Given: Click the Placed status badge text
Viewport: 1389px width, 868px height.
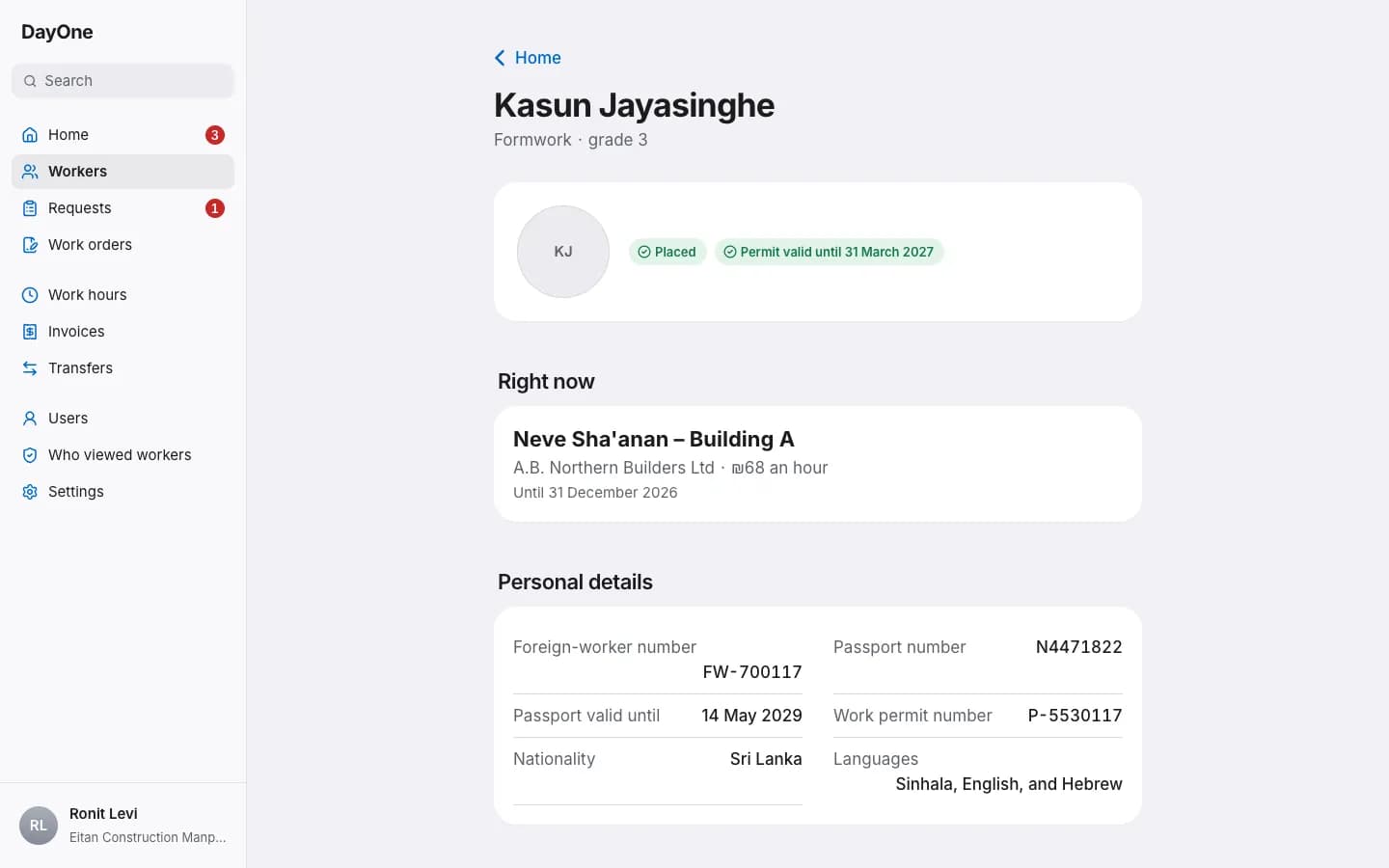Looking at the screenshot, I should [x=675, y=252].
